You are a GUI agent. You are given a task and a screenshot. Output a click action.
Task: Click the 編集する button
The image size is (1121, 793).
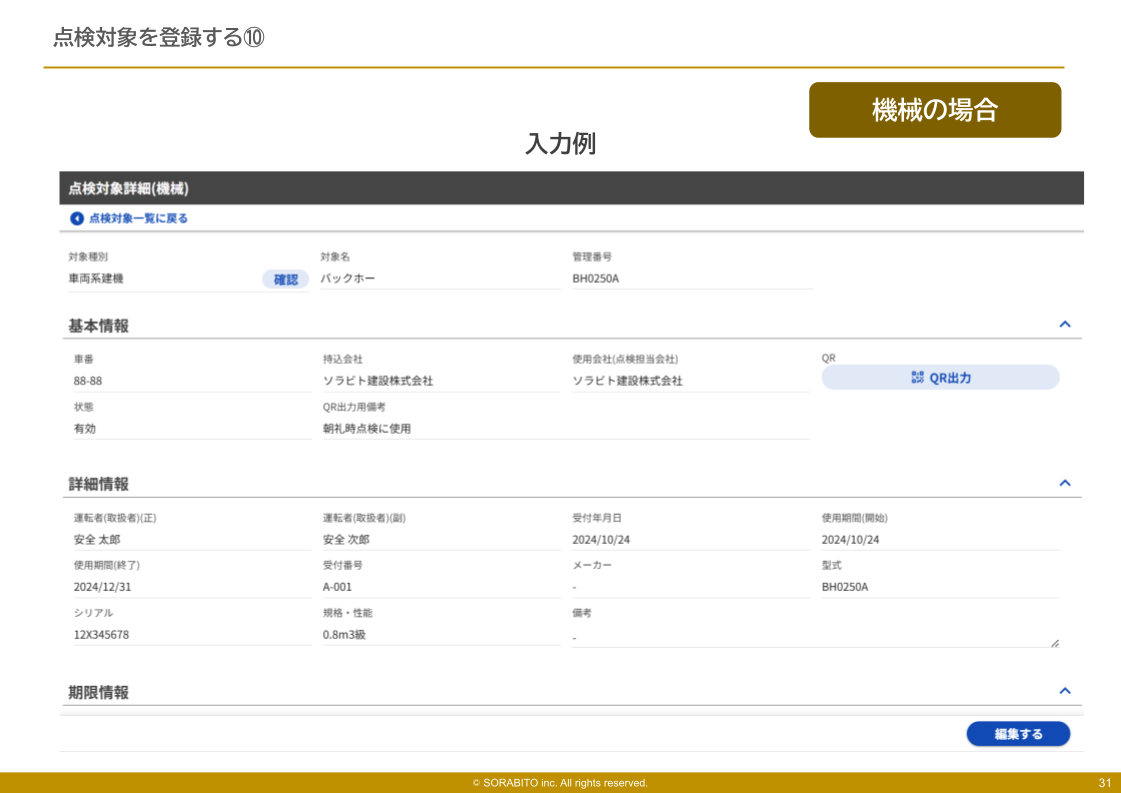pyautogui.click(x=1018, y=733)
